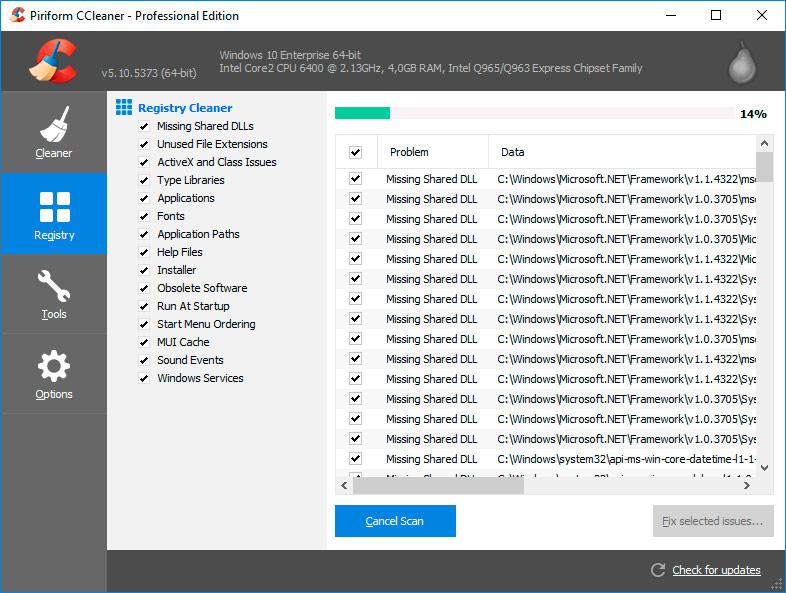Open the Tools wrench icon
786x593 pixels.
tap(54, 286)
